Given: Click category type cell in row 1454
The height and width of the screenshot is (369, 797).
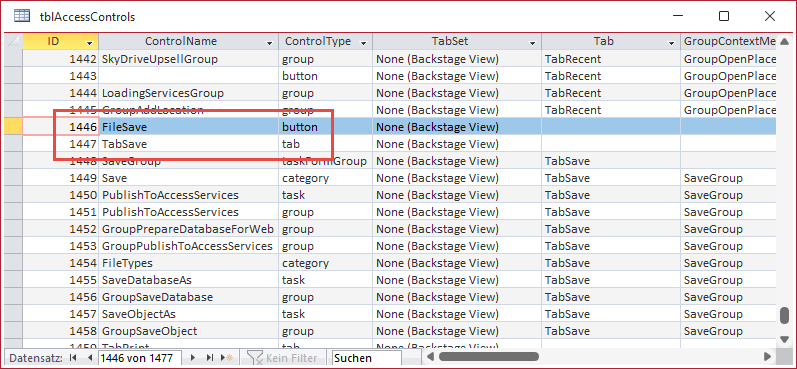Looking at the screenshot, I should click(325, 263).
